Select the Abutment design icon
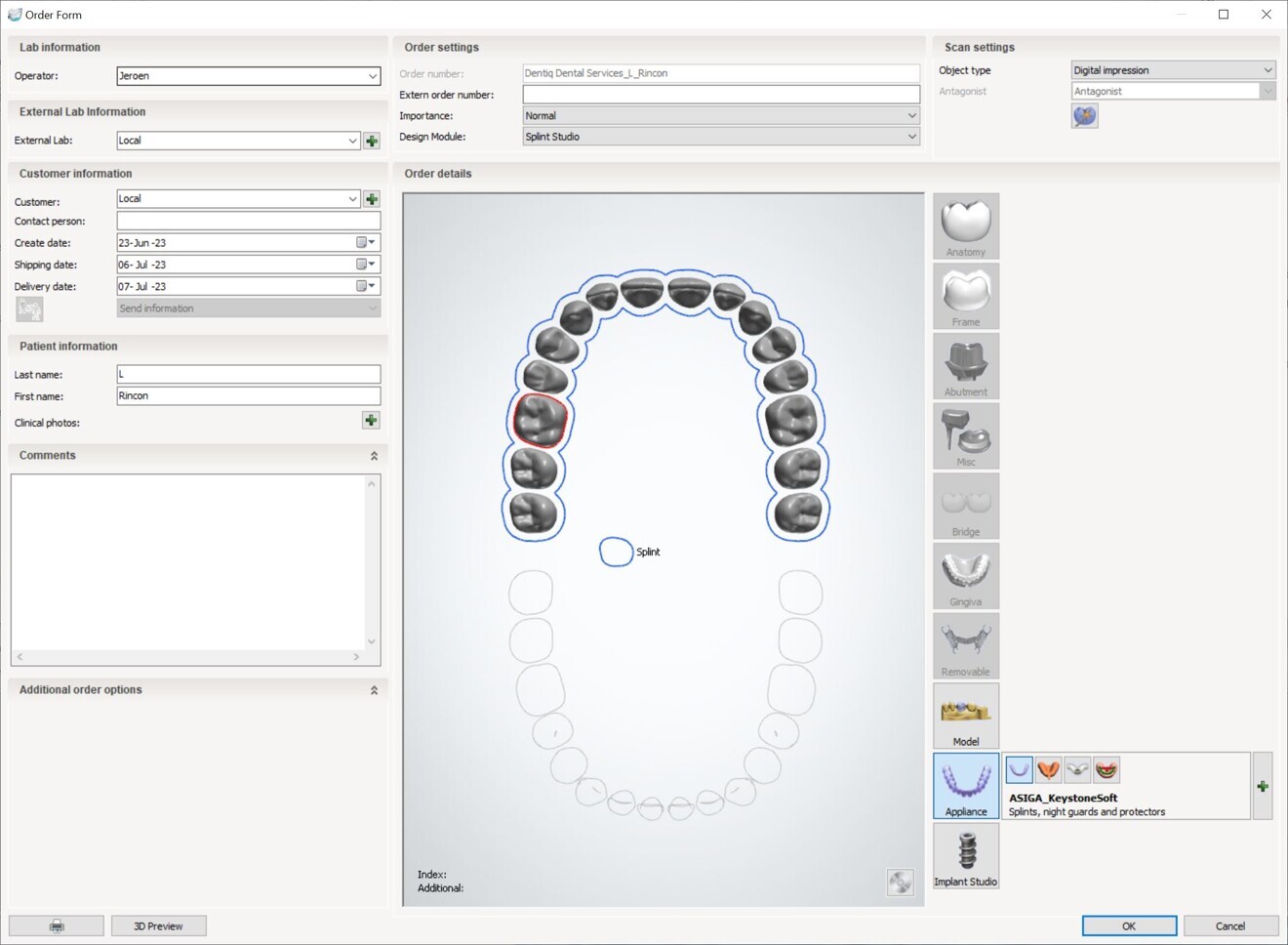Image resolution: width=1288 pixels, height=945 pixels. point(965,365)
